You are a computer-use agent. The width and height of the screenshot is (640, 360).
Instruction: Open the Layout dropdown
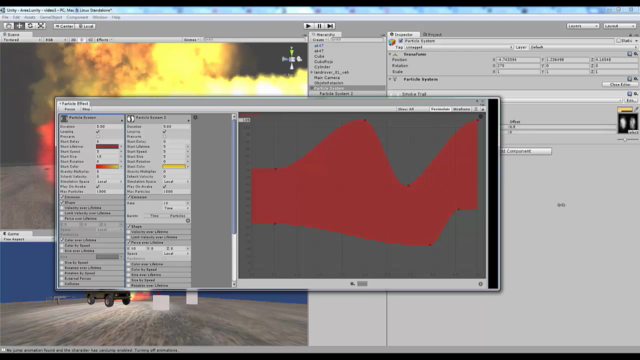pyautogui.click(x=619, y=26)
